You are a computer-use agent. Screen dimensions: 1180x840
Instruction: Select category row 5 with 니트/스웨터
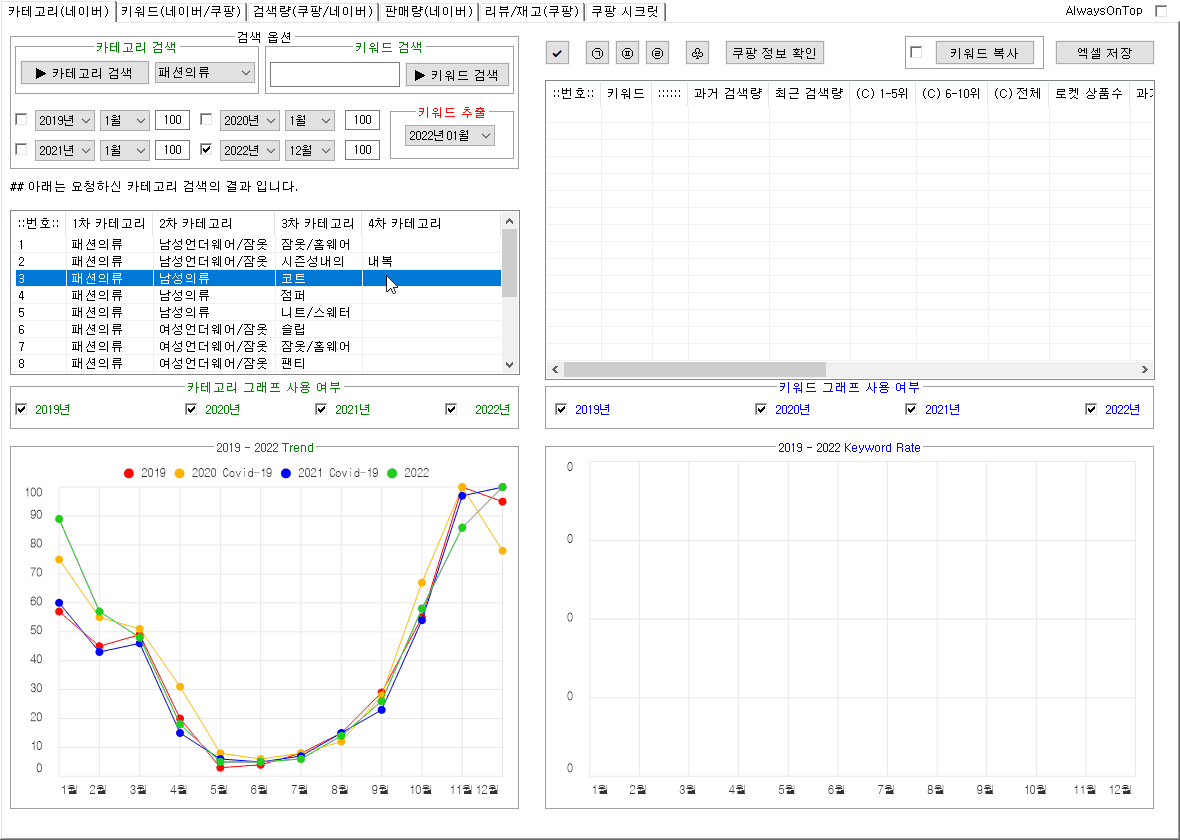point(258,312)
